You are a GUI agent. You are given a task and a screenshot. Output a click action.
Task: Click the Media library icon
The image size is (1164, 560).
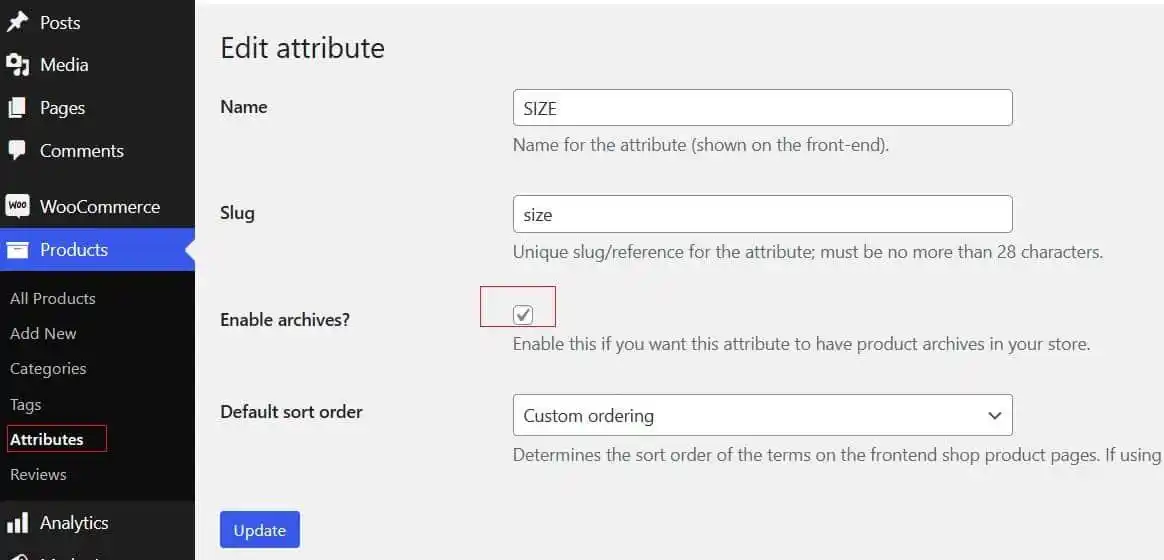click(x=17, y=65)
